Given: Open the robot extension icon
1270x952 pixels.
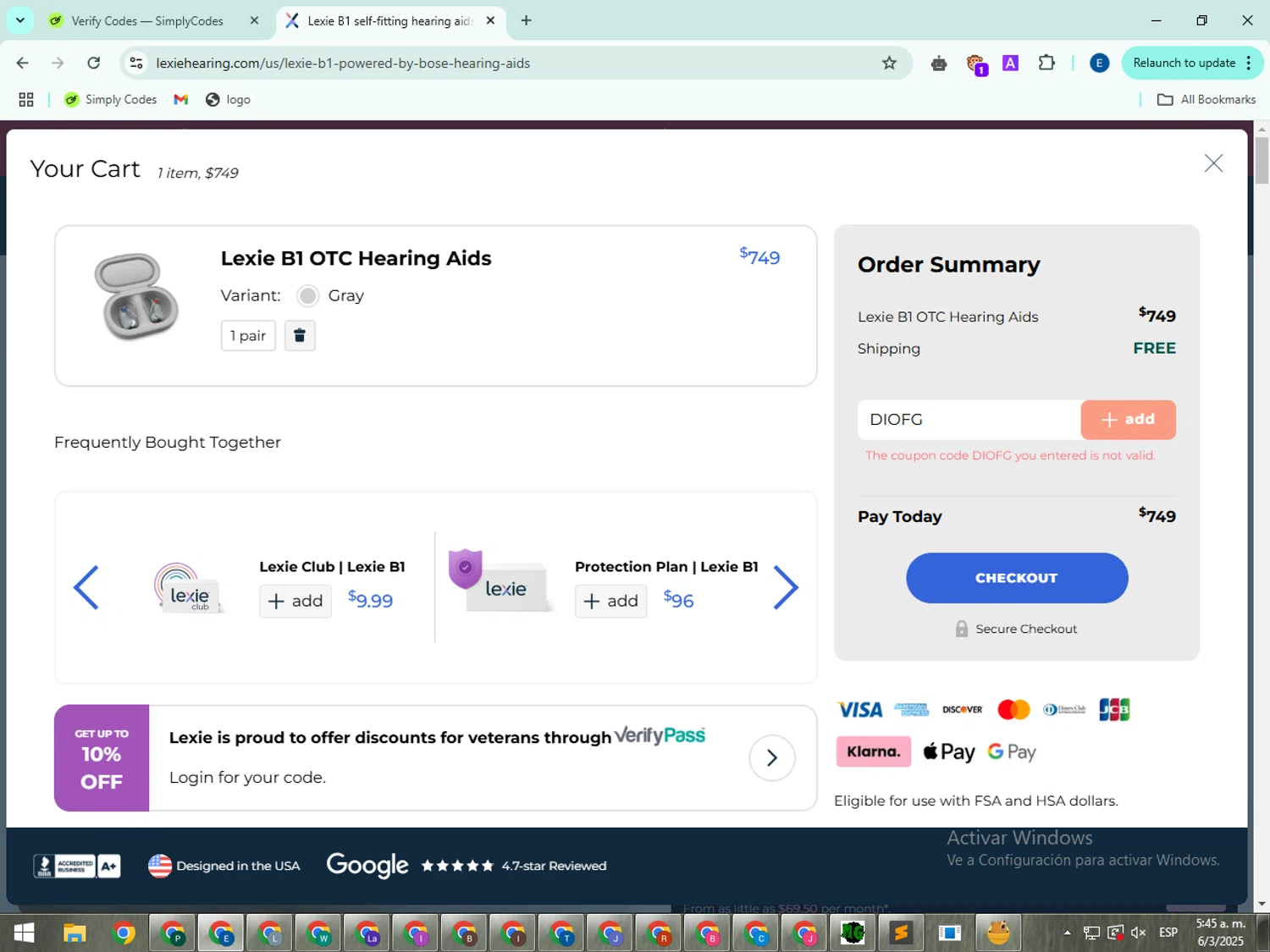Looking at the screenshot, I should coord(939,63).
